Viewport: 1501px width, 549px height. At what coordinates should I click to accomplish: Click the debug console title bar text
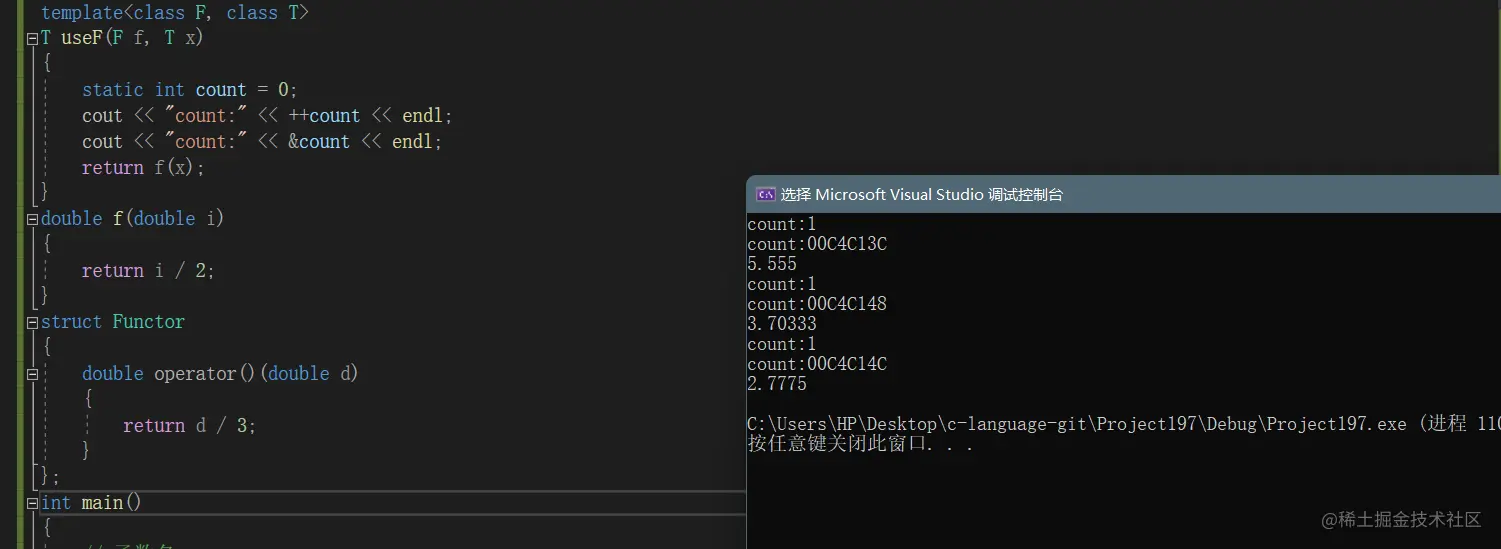[x=922, y=195]
